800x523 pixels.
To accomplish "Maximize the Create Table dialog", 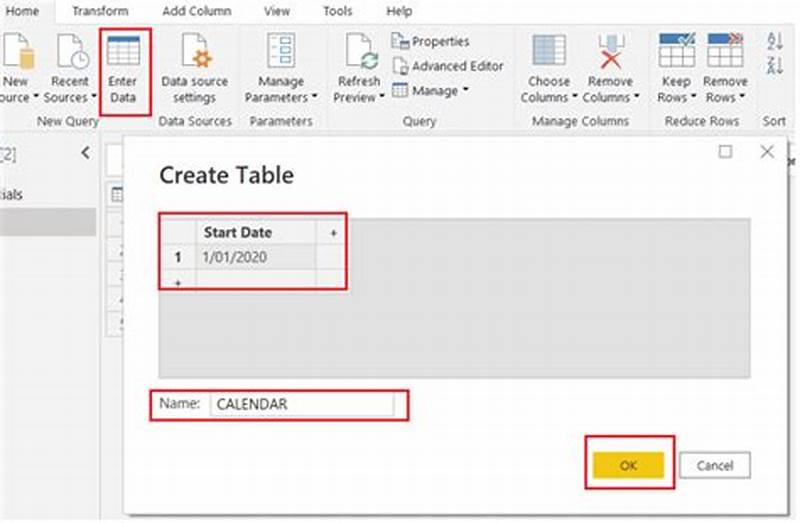I will pos(725,152).
